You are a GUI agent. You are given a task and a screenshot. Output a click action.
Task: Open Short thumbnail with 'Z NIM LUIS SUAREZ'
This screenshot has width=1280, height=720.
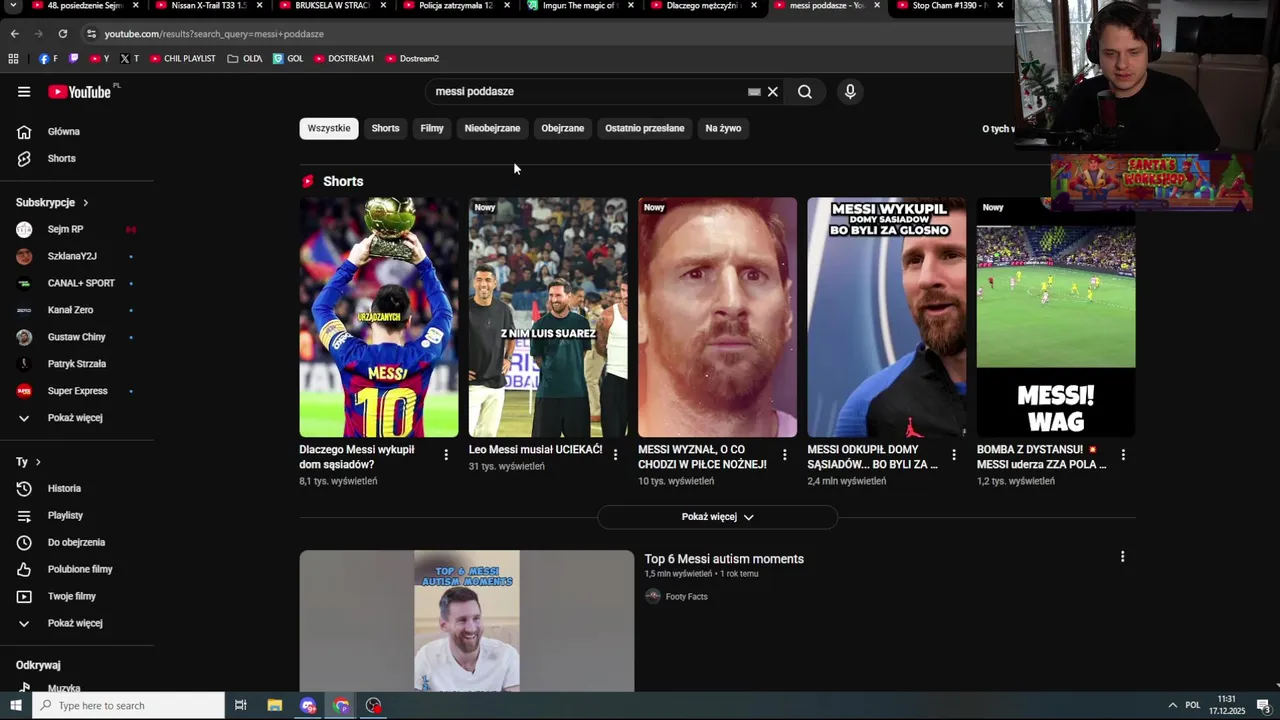548,317
